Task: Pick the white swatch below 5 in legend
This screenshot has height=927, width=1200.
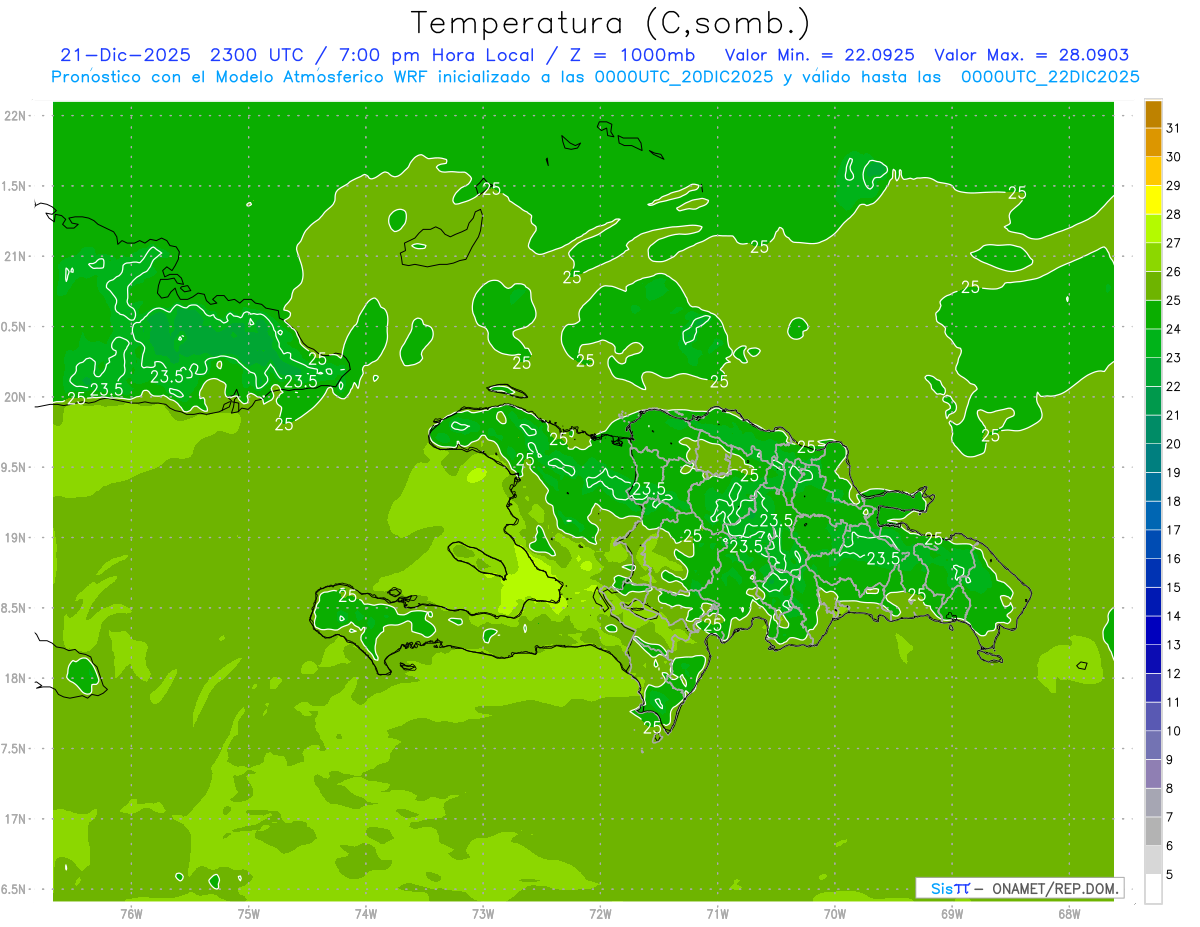Action: (1153, 889)
